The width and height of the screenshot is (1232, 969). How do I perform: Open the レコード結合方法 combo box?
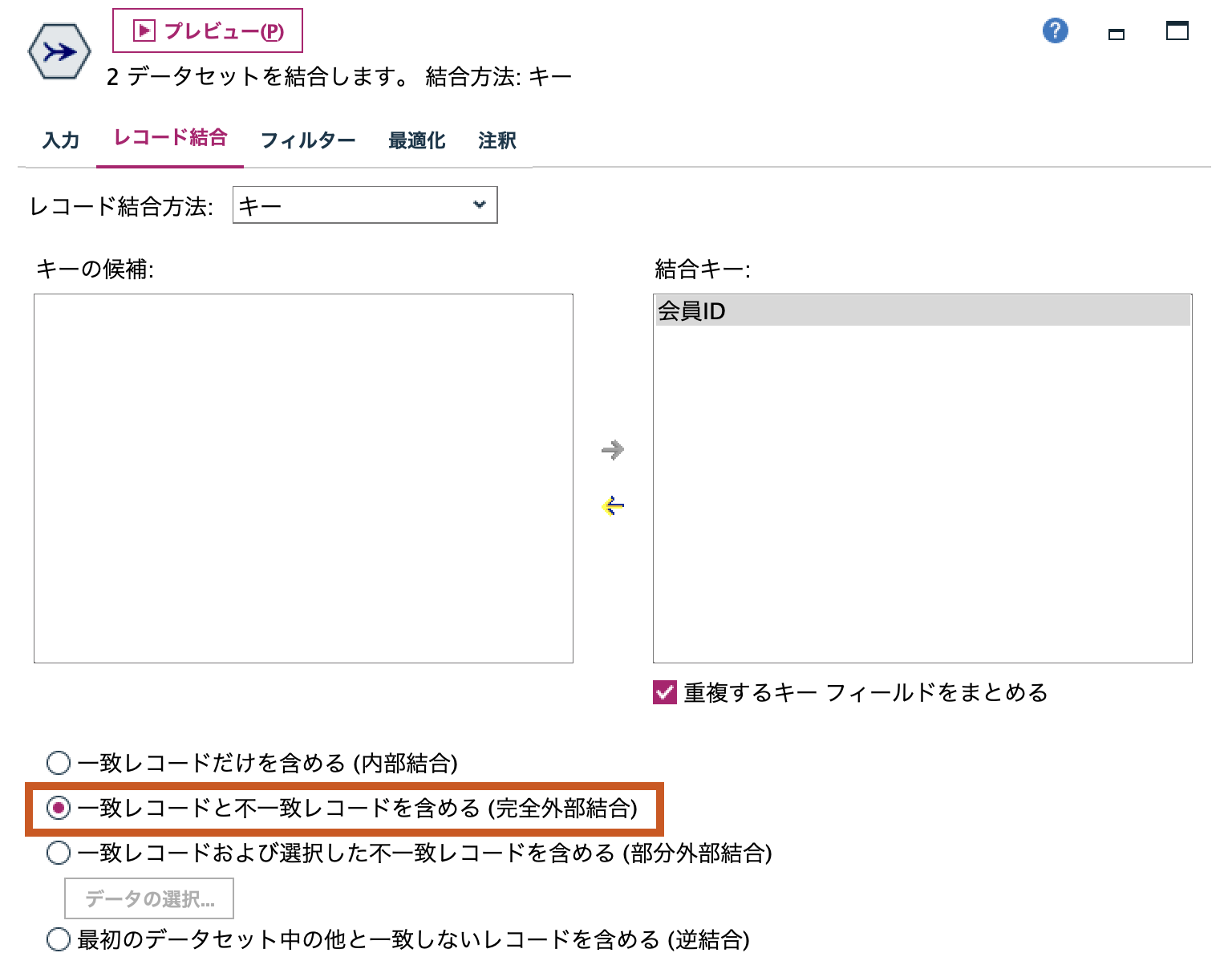click(365, 205)
